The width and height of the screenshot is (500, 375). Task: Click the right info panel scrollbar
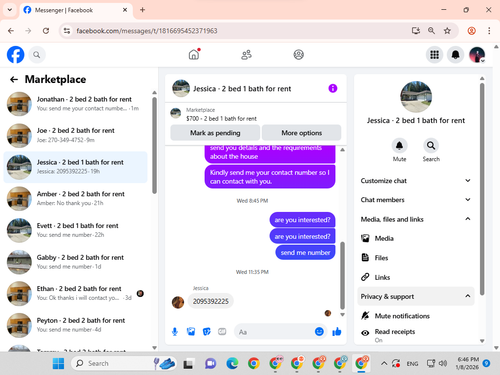pos(482,189)
